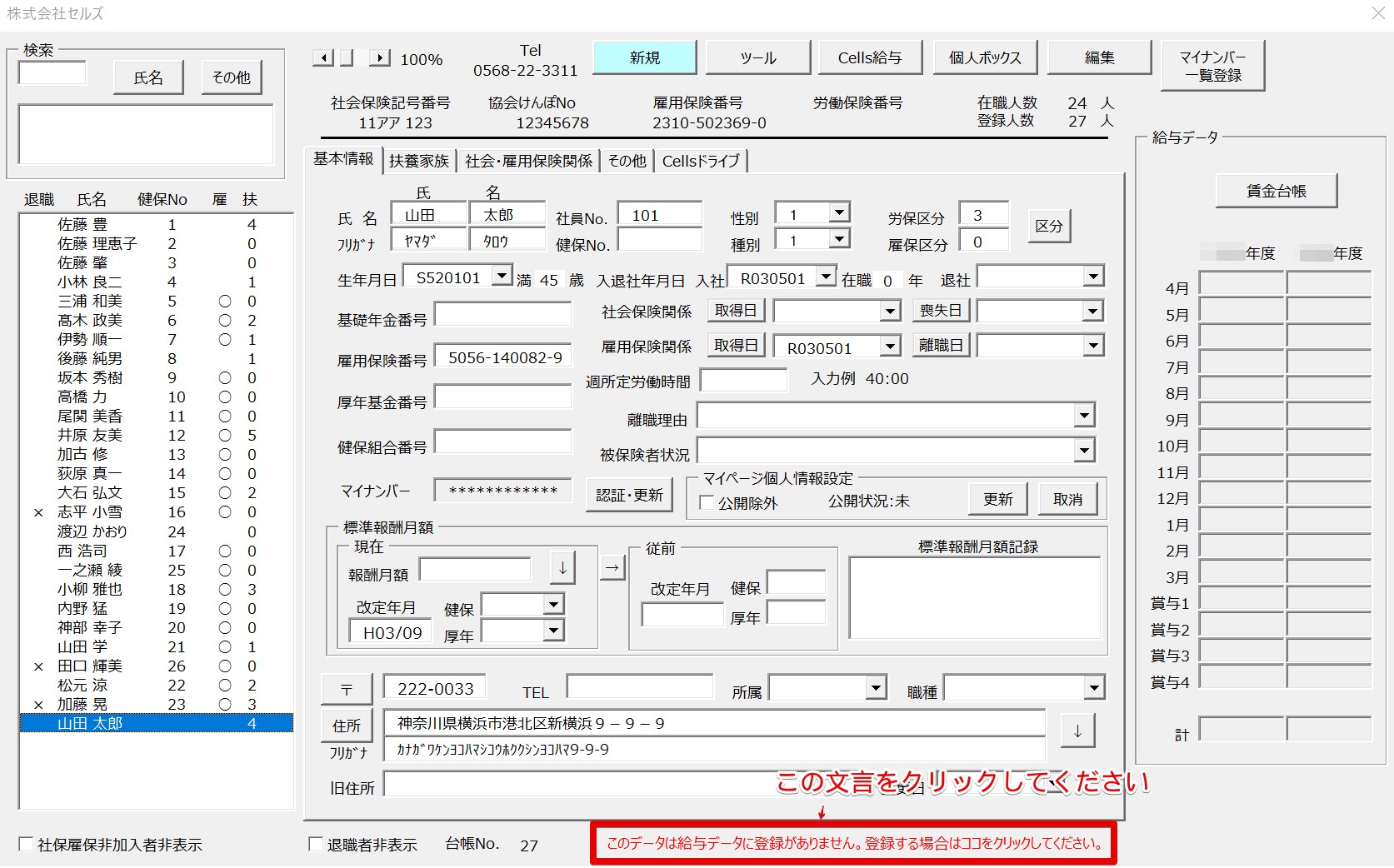Click the 区分 button

tap(1048, 226)
